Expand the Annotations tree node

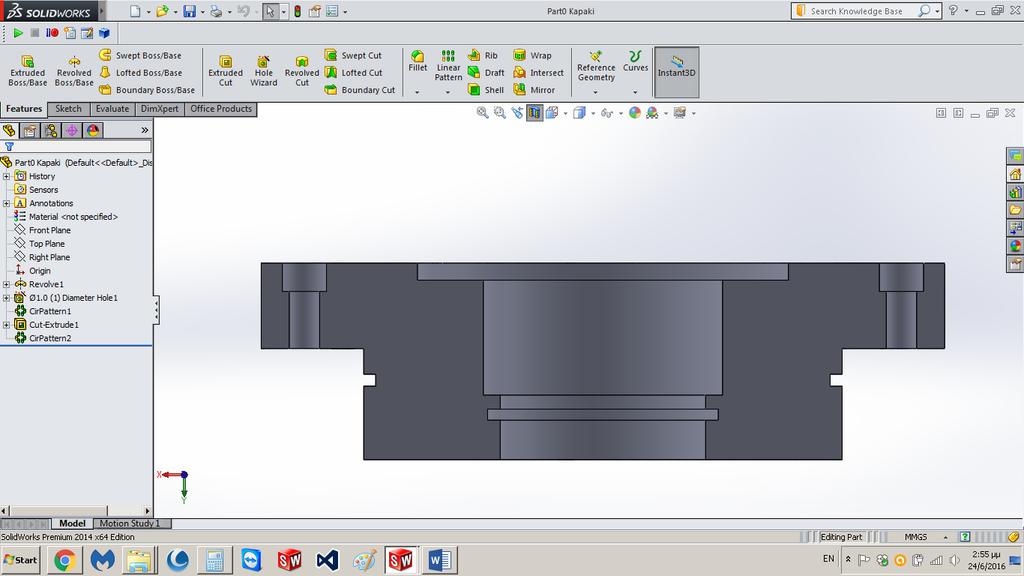coord(7,203)
